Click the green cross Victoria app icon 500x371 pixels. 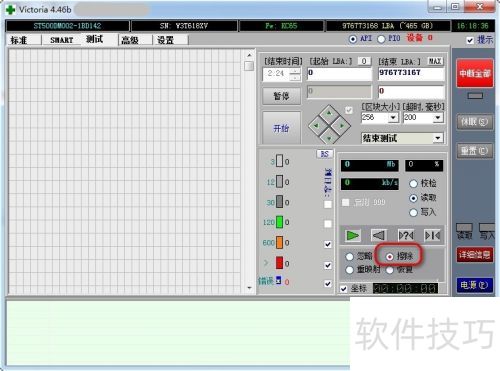tap(11, 9)
